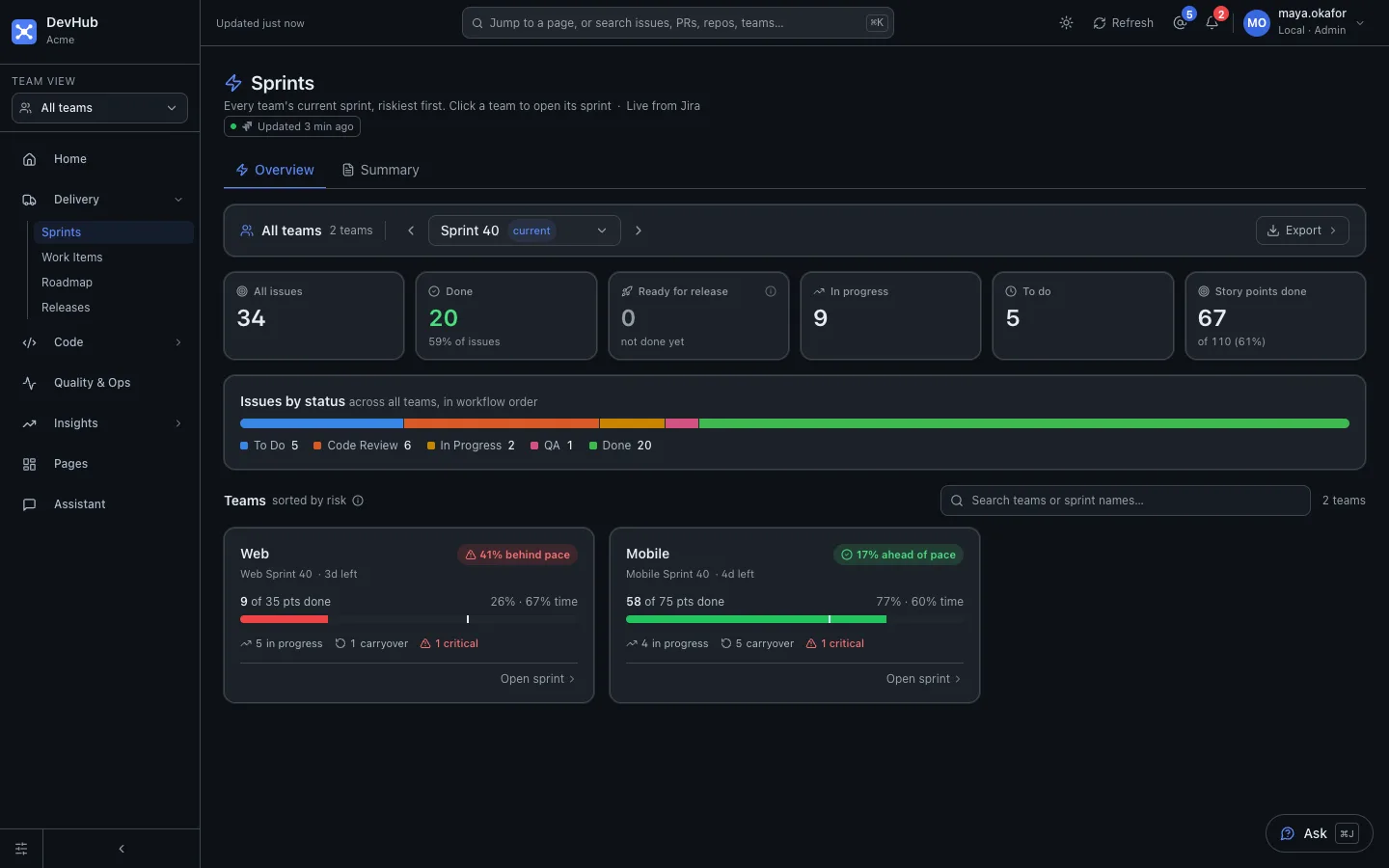Click the 17% ahead of pace badge
This screenshot has height=868, width=1389.
click(898, 555)
